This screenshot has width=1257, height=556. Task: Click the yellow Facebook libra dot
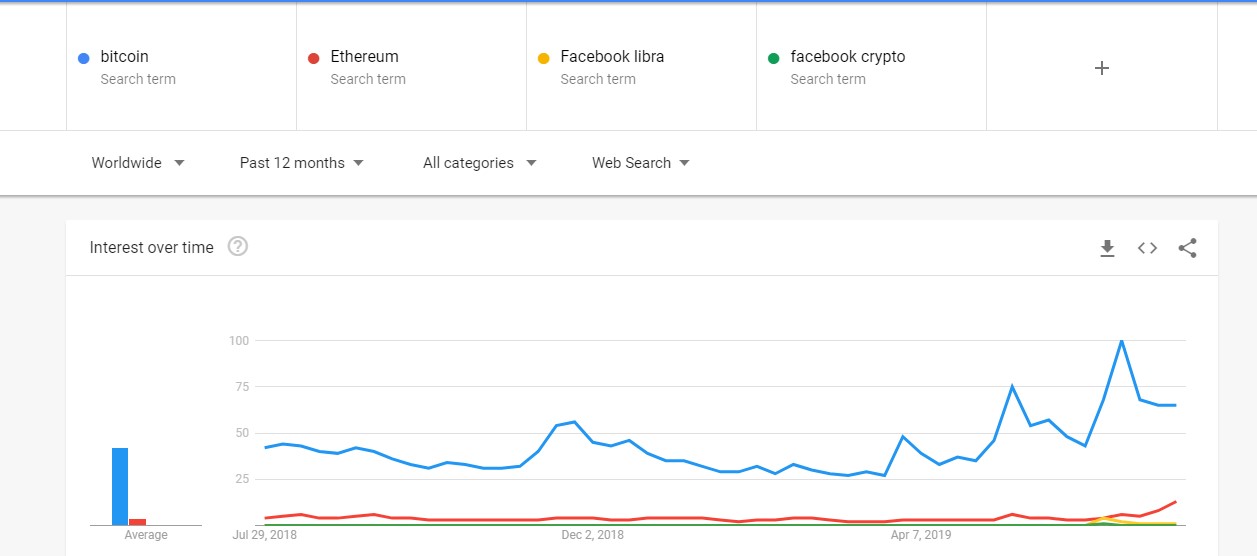[x=544, y=58]
